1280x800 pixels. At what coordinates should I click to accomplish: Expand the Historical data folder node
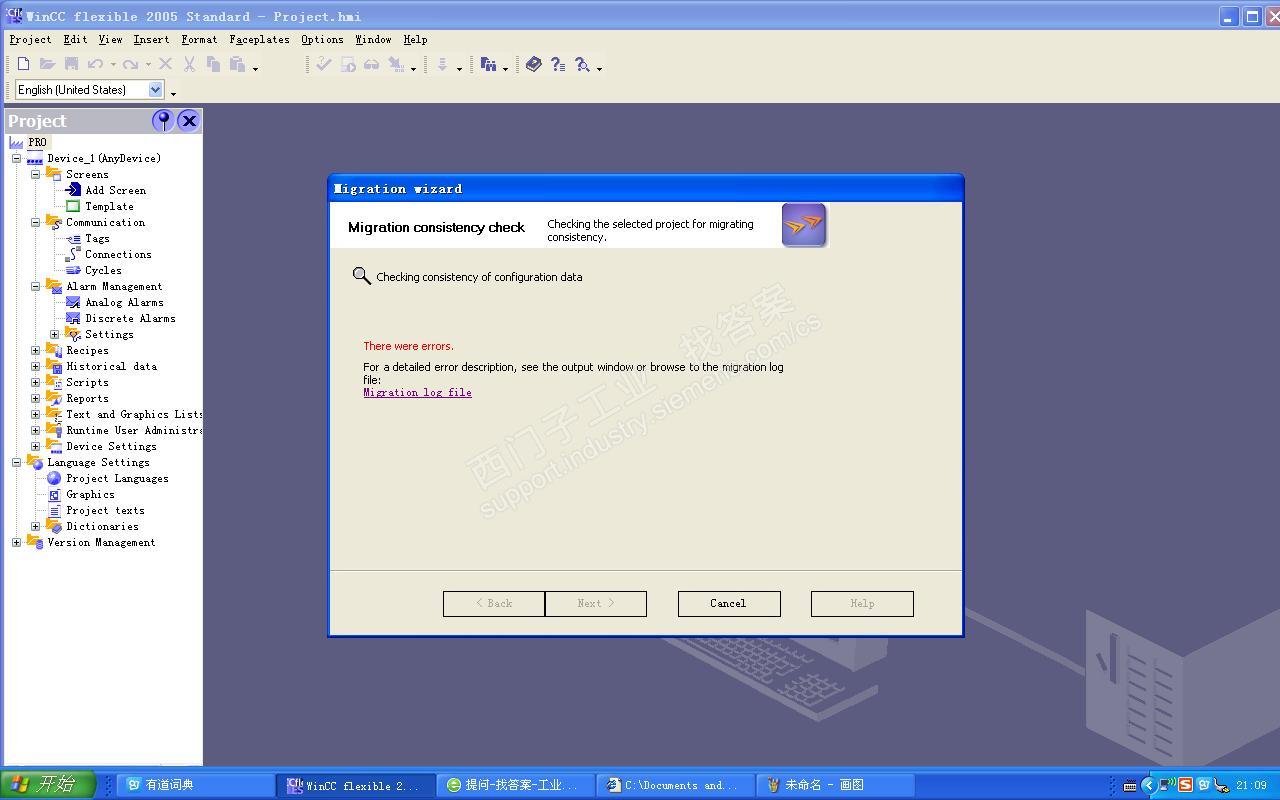[36, 366]
